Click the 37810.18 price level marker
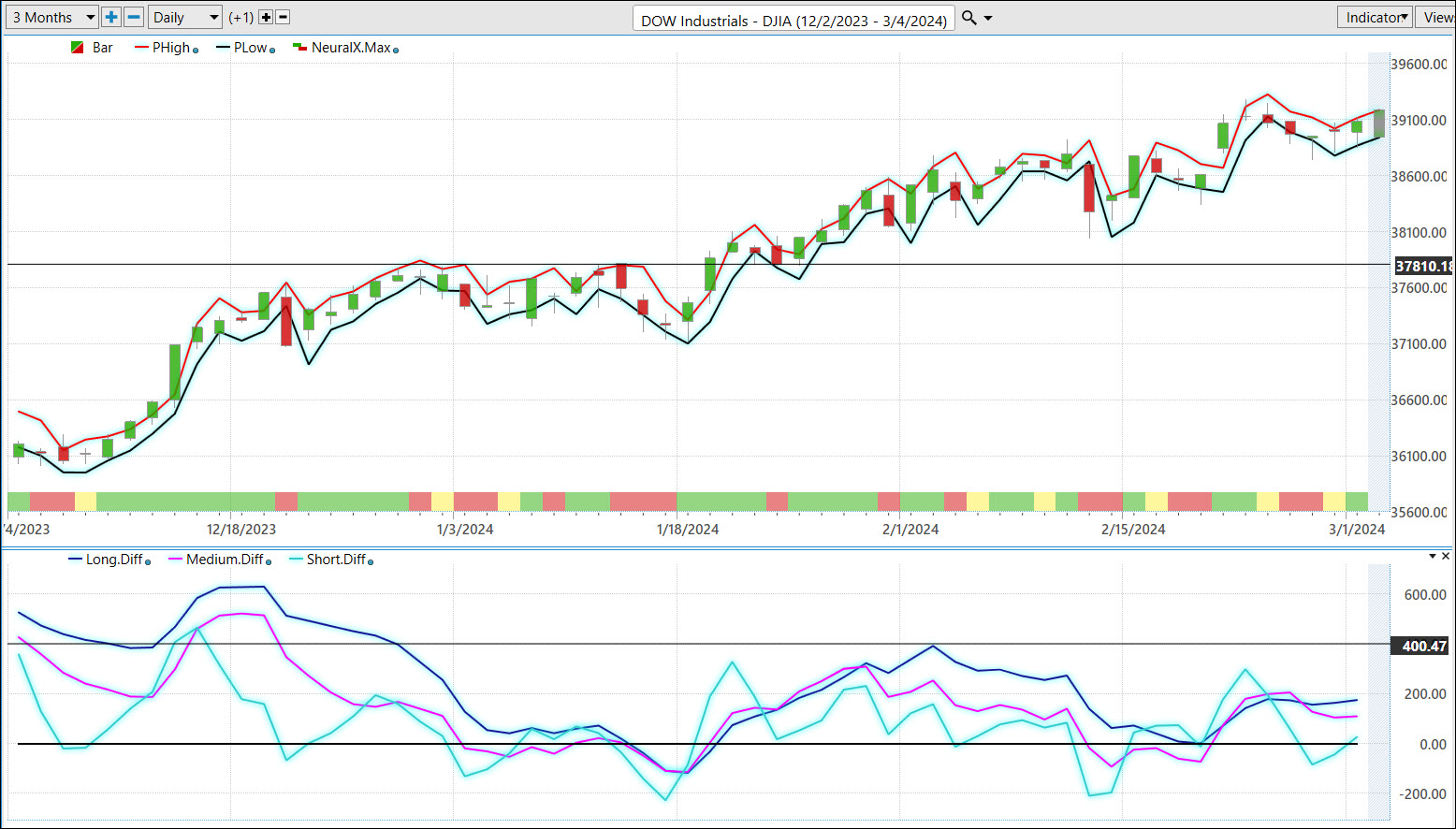The image size is (1456, 829). [x=1423, y=266]
